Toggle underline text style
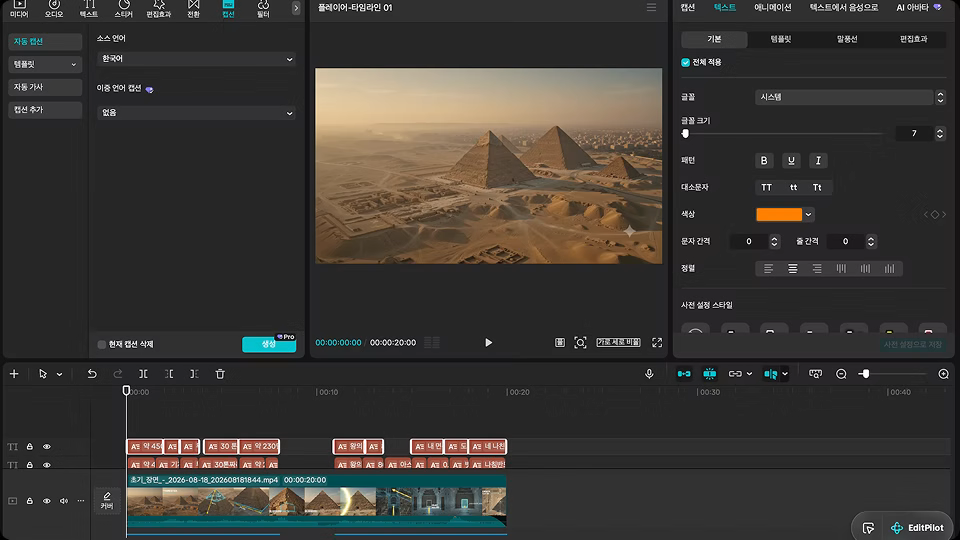 791,160
